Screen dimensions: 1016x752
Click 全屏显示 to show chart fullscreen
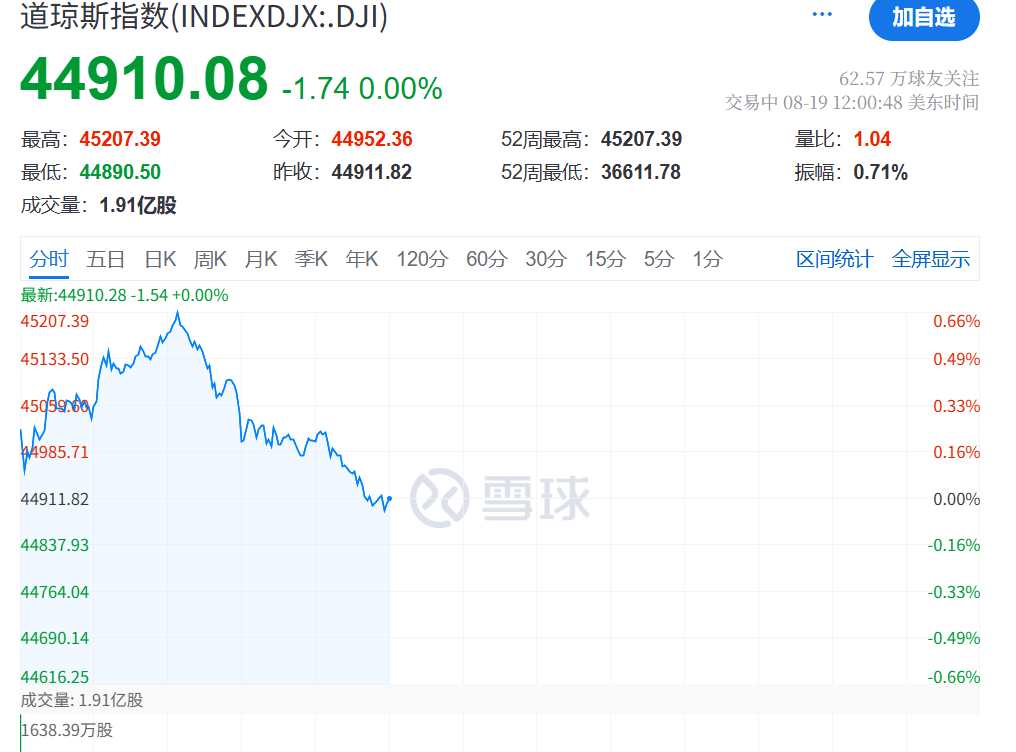coord(931,260)
